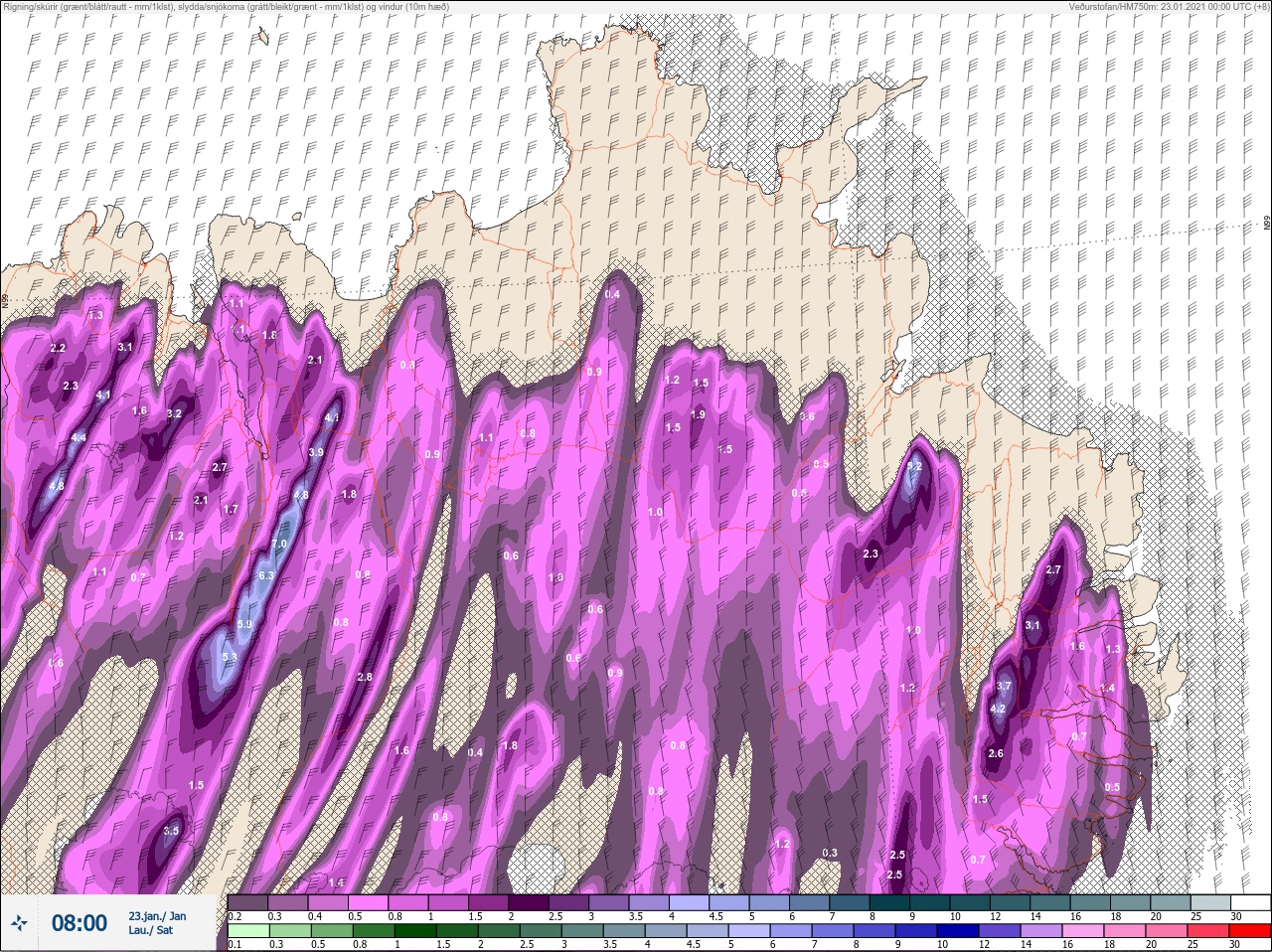Click the 2.2 value near the west edge
This screenshot has width=1272, height=952.
tap(57, 349)
